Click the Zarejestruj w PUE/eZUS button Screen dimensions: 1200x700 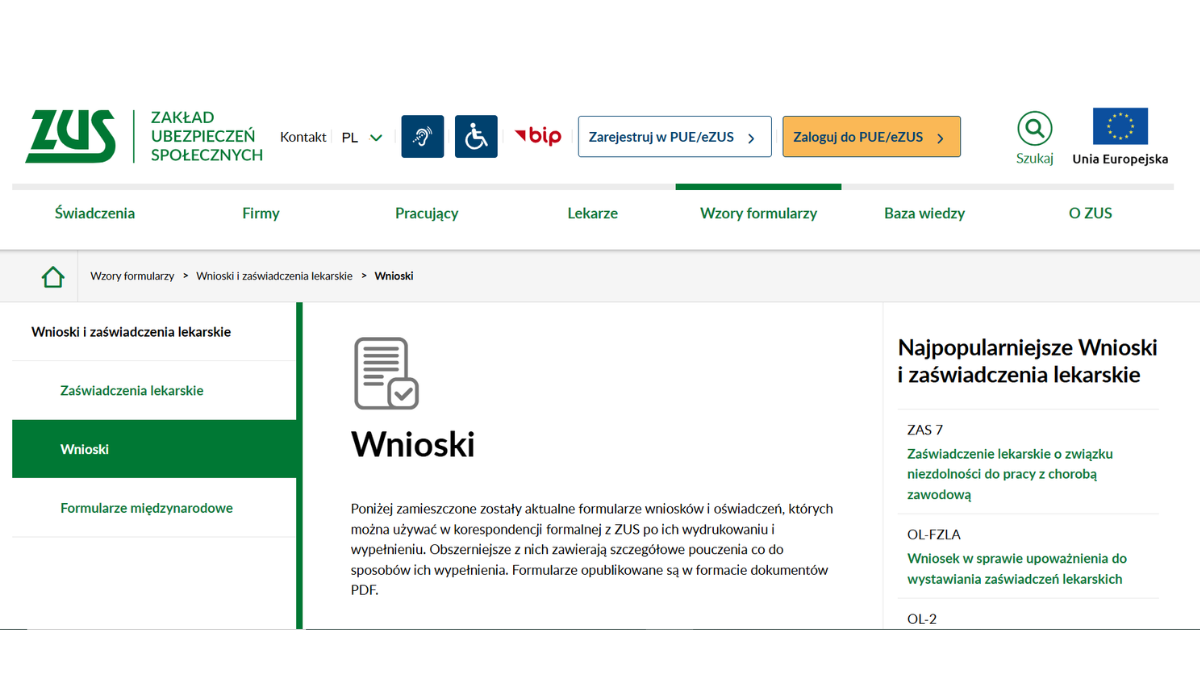tap(675, 137)
